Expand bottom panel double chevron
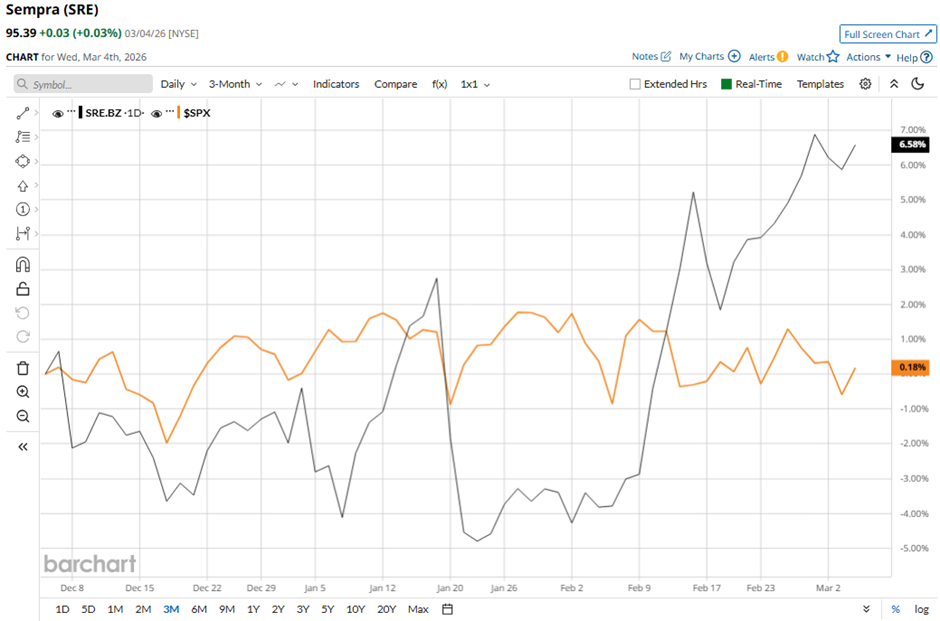 click(866, 609)
